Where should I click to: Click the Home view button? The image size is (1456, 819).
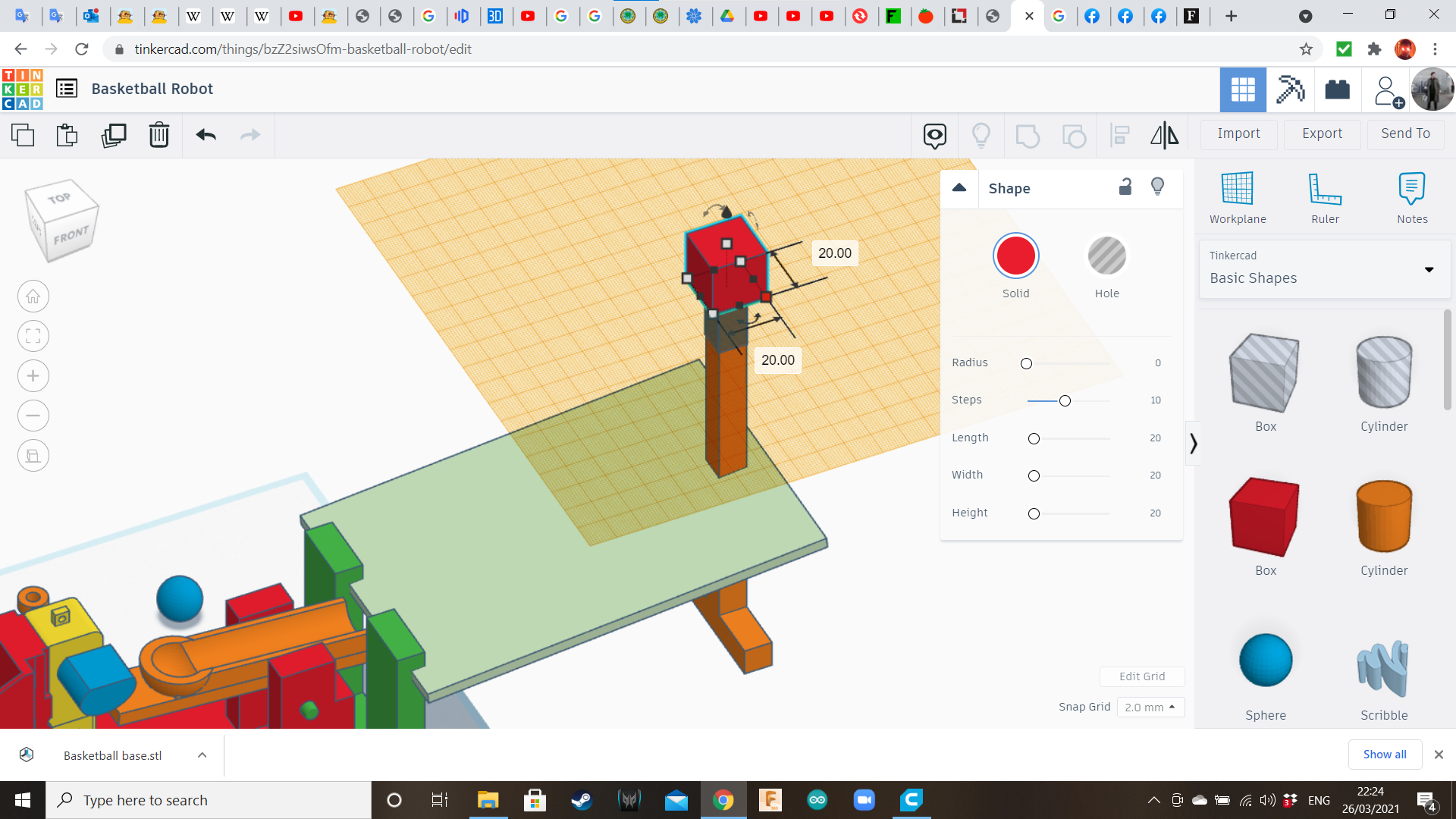(x=33, y=297)
